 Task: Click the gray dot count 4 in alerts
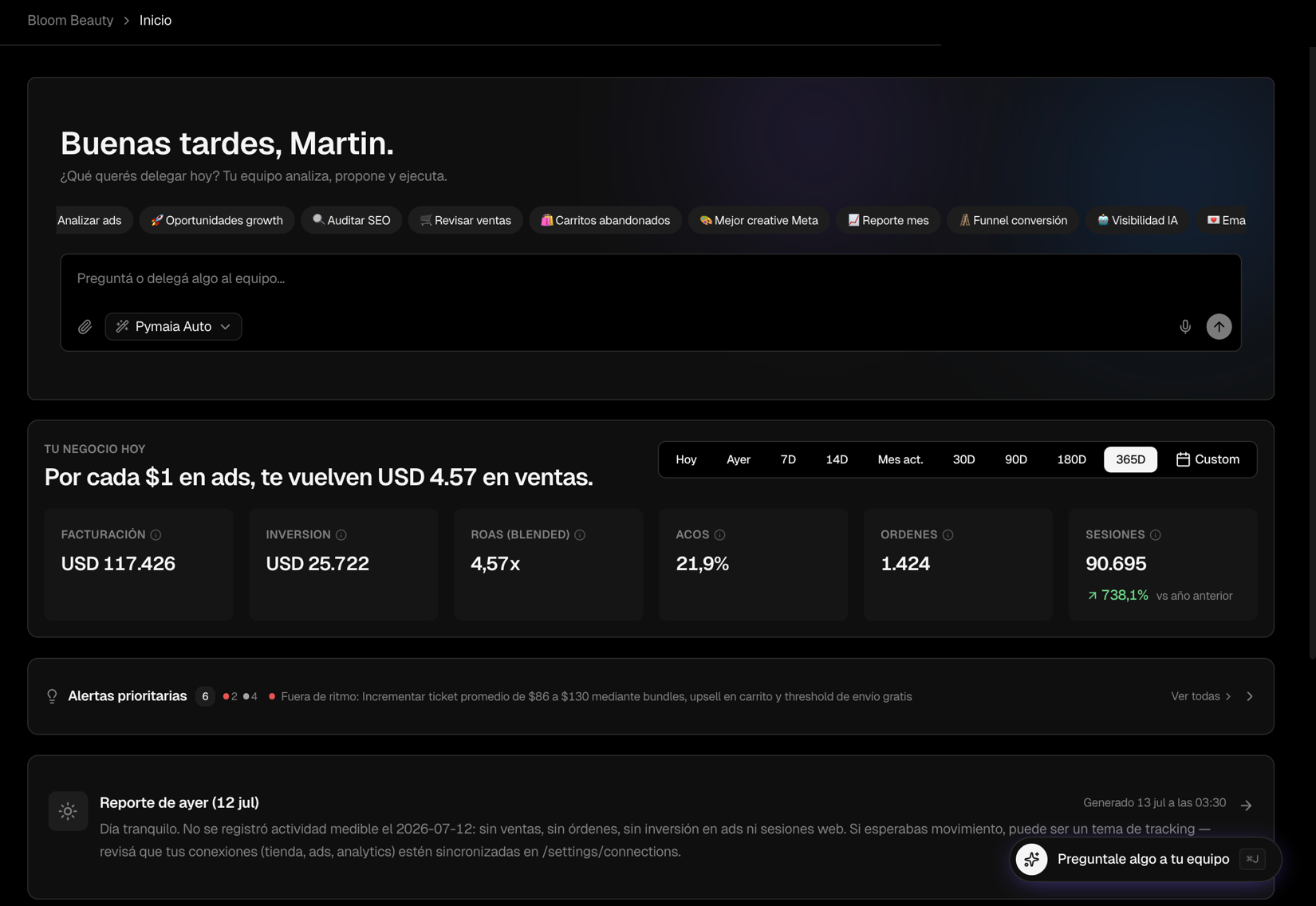[250, 696]
